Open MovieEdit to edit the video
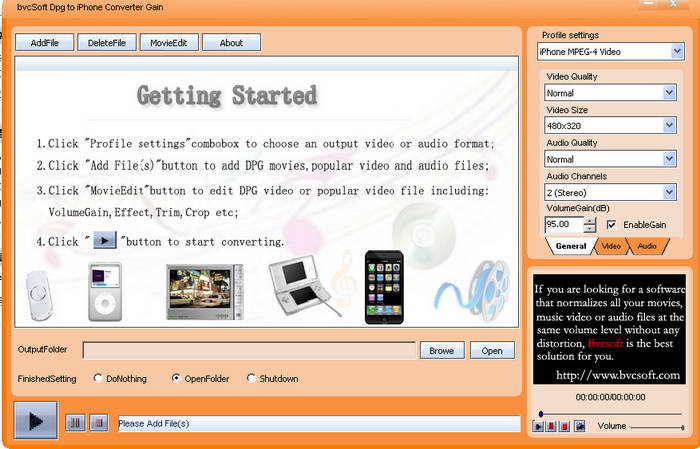The width and height of the screenshot is (700, 449). 169,43
